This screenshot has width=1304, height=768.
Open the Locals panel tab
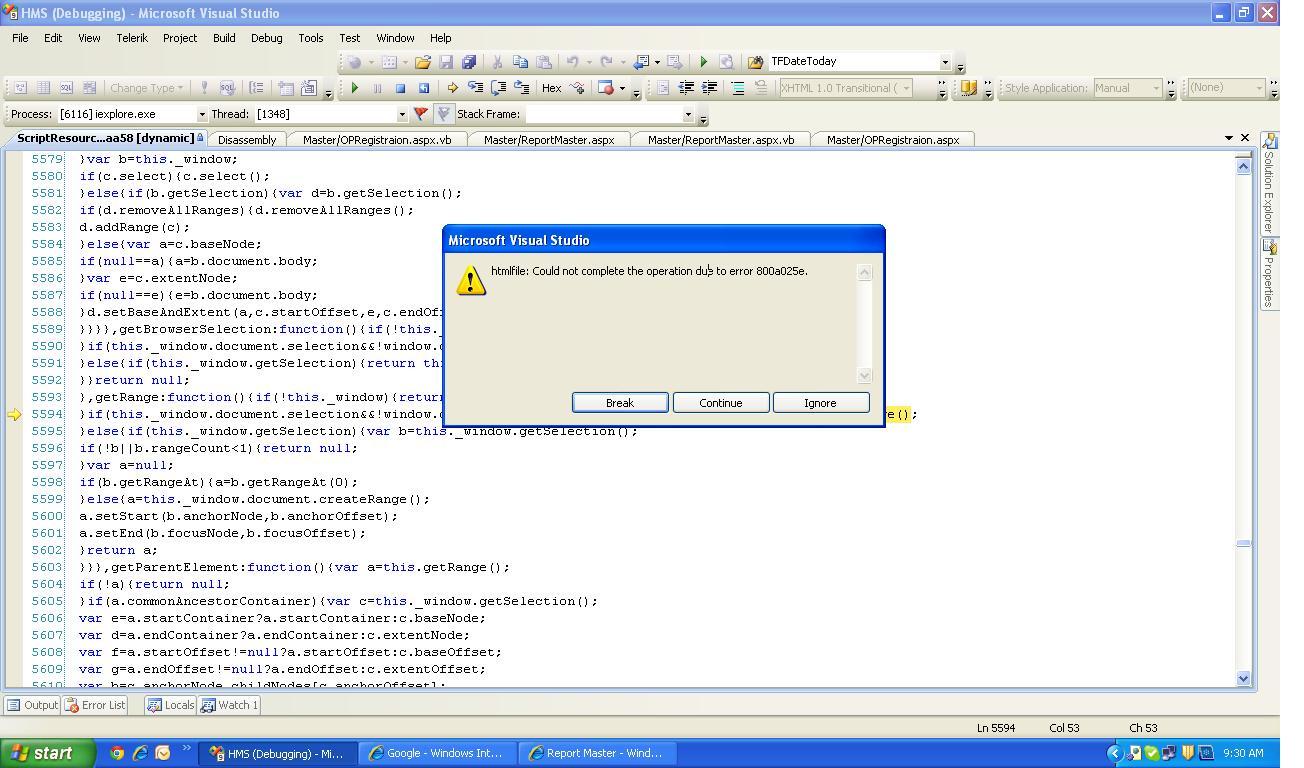170,705
